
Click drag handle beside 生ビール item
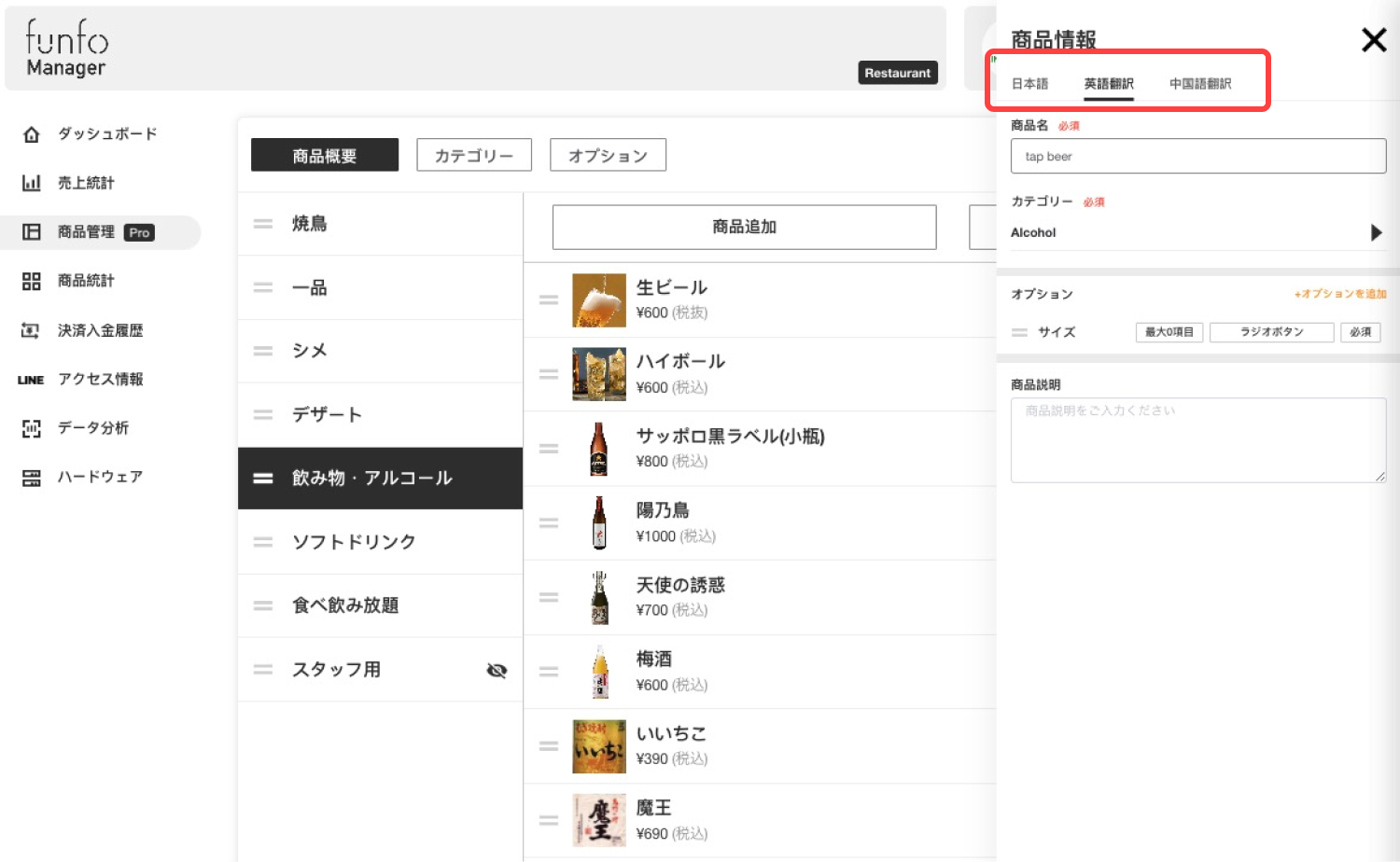coord(549,299)
